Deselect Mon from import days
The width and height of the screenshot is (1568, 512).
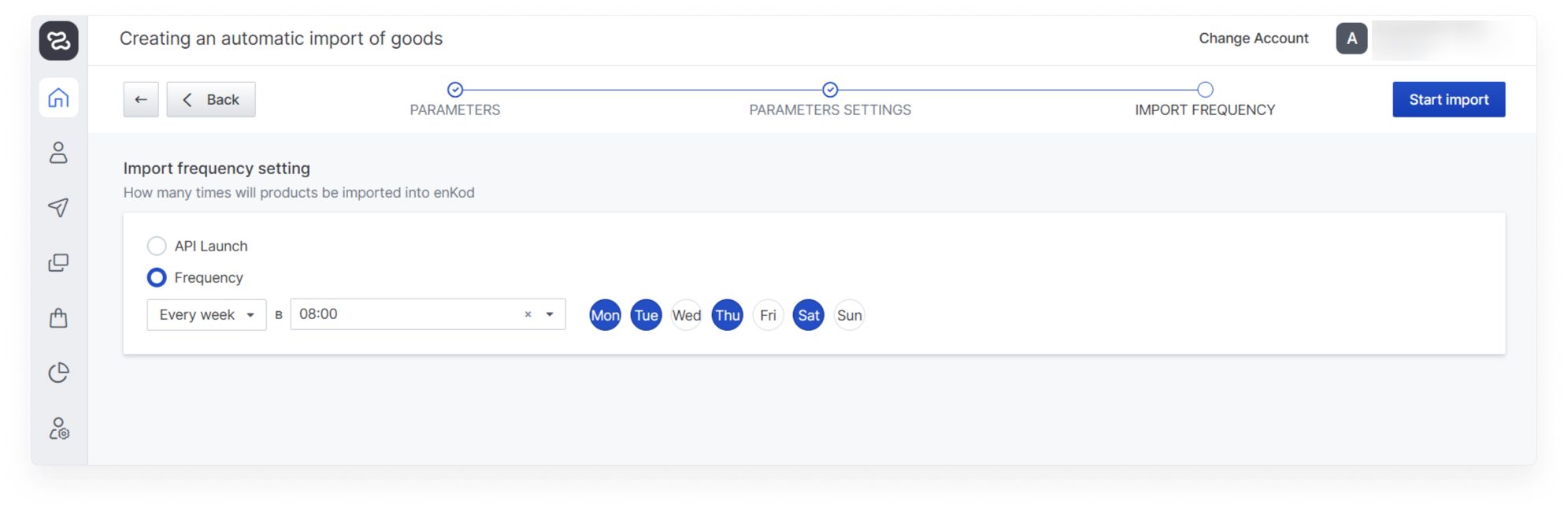(605, 315)
